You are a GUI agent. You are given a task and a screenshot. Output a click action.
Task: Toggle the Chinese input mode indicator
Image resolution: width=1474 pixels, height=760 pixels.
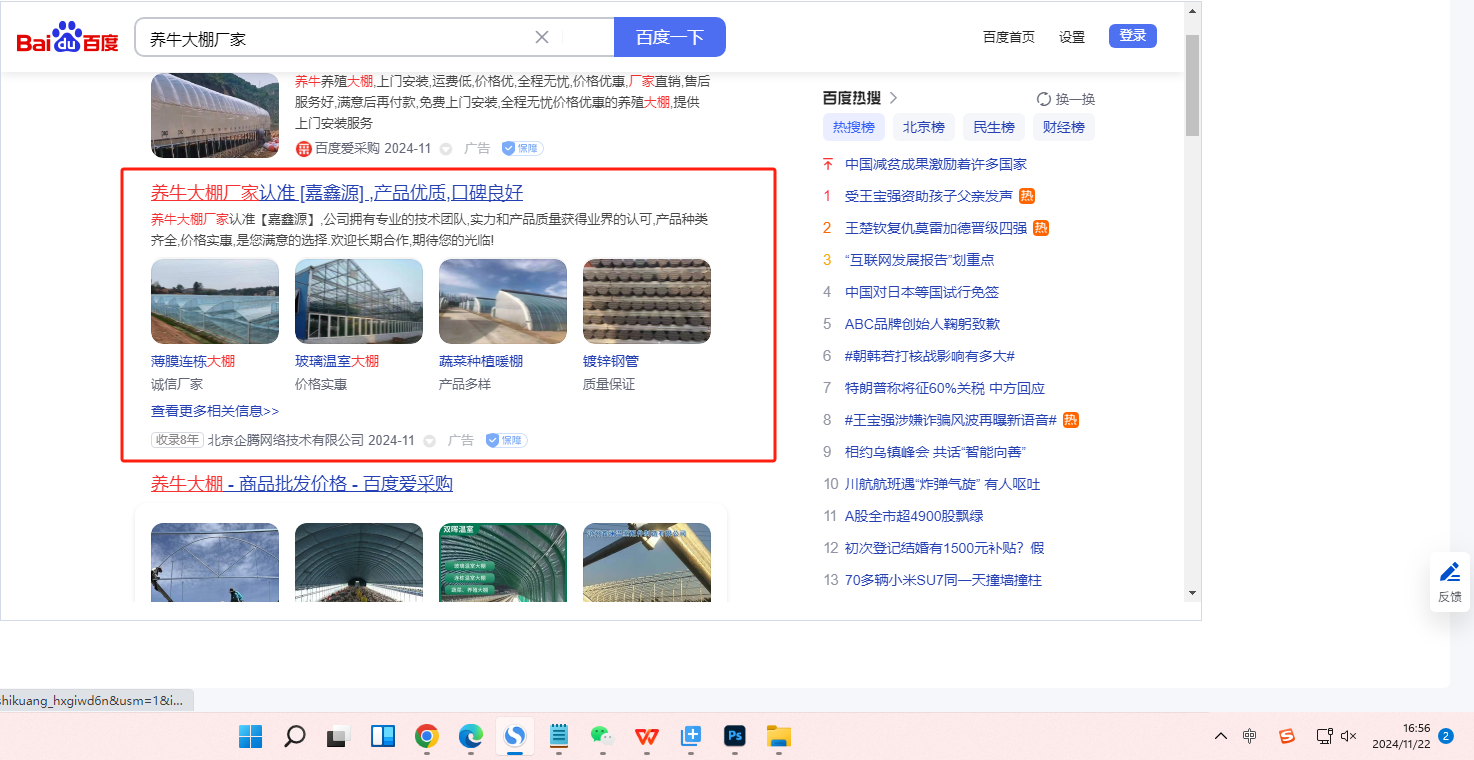click(1250, 736)
